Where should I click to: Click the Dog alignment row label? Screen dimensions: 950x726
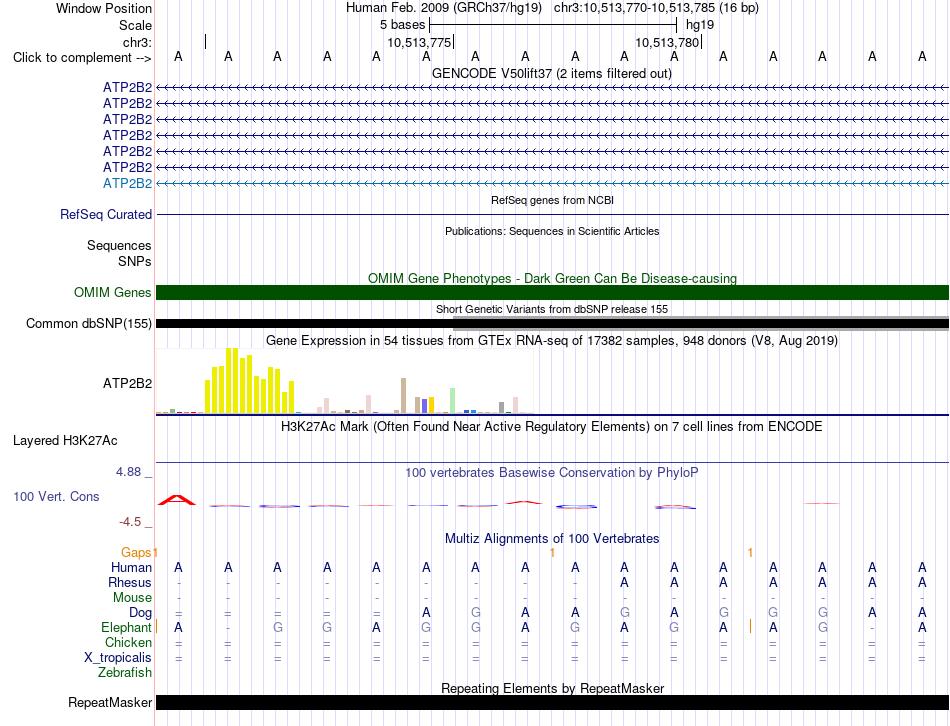click(141, 613)
